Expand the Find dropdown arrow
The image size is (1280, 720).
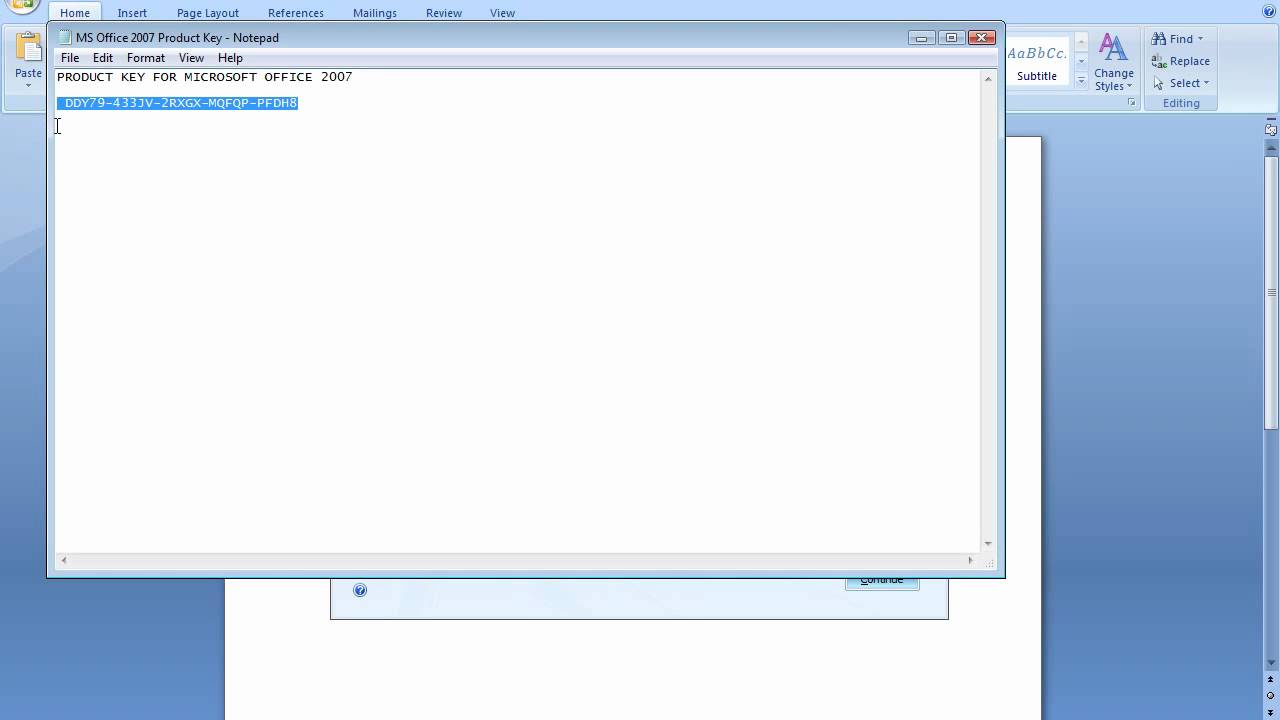click(1201, 39)
